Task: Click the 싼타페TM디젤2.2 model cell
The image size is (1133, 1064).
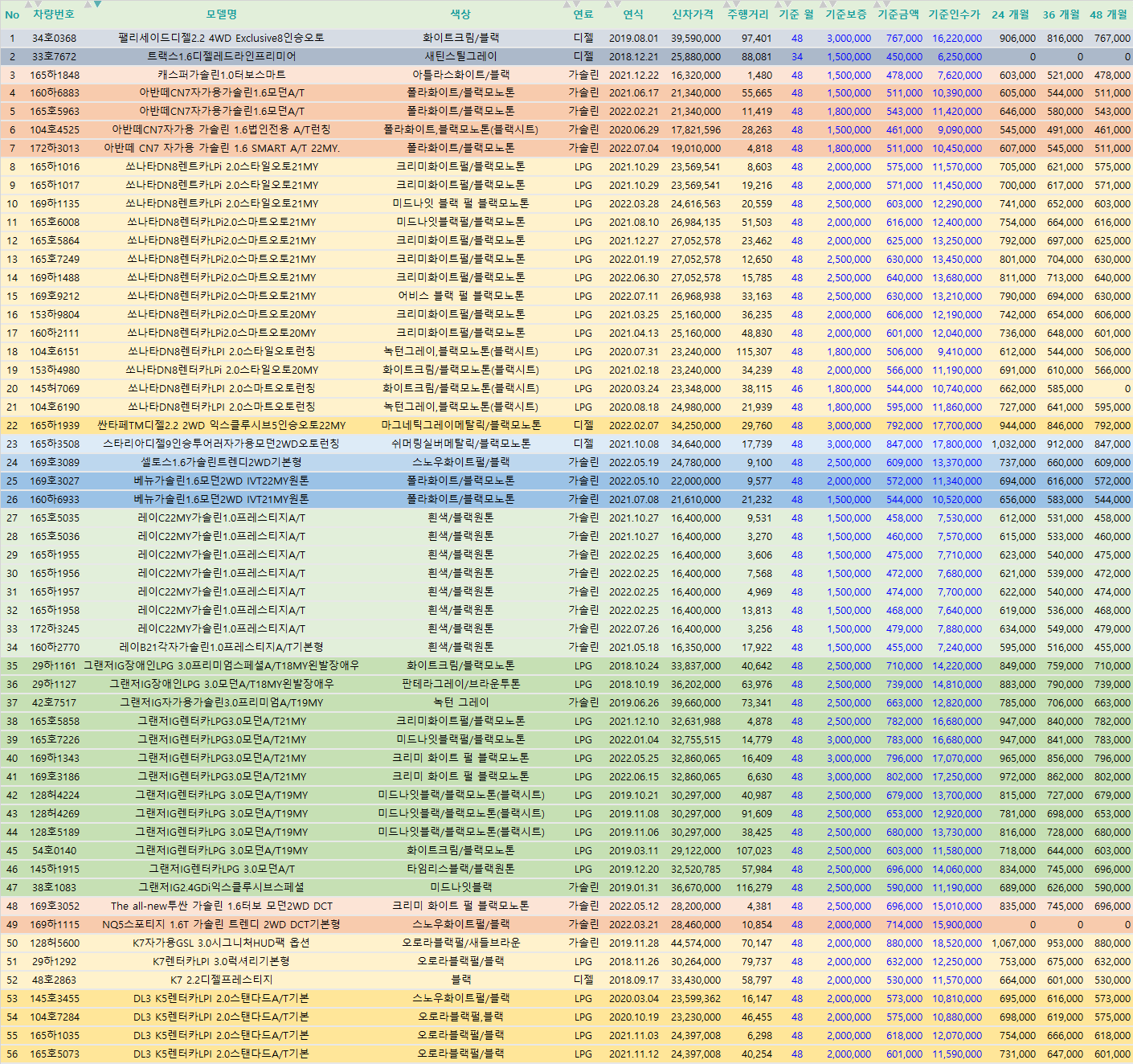Action: point(221,425)
